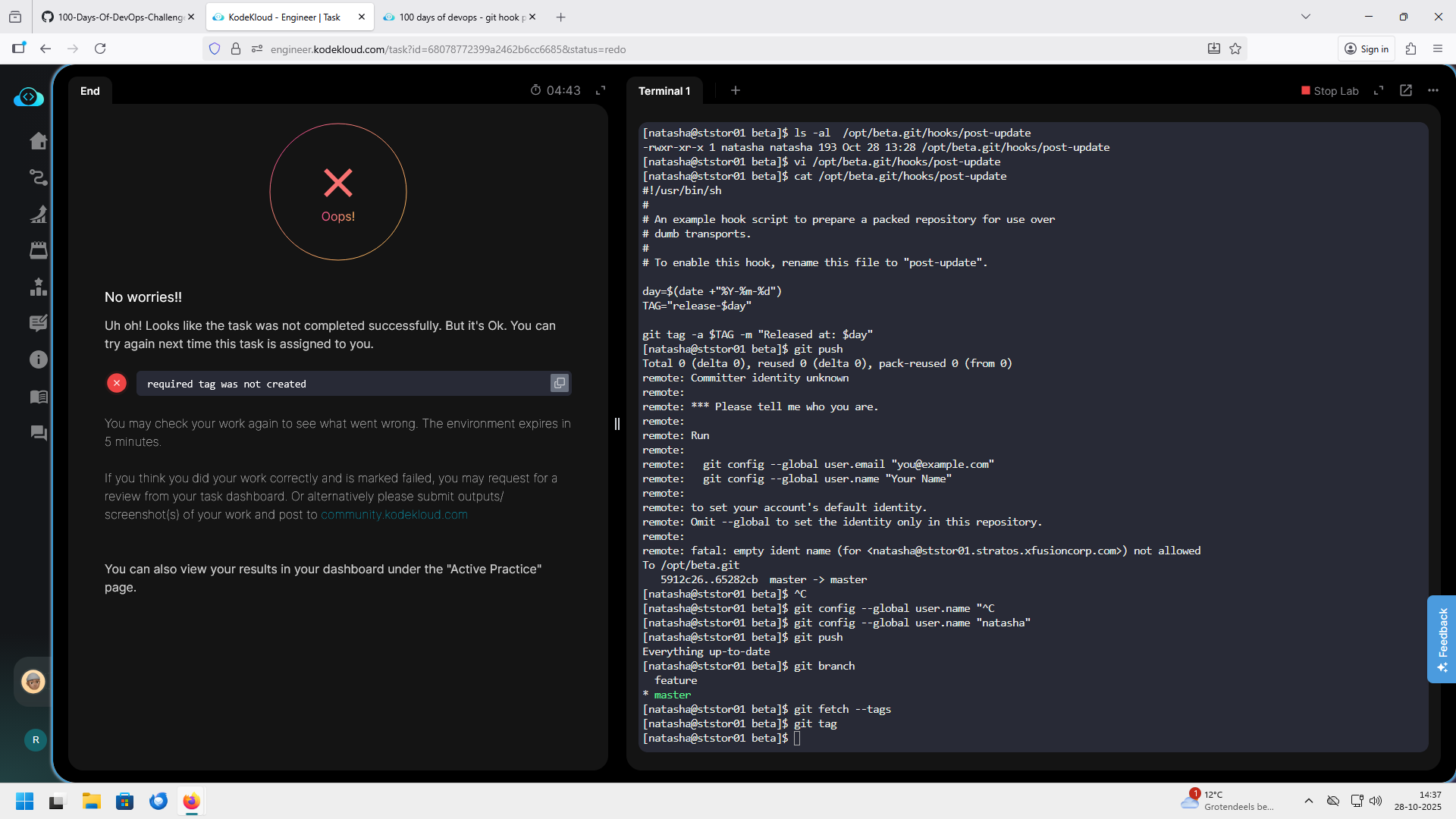Open the Home sidebar icon
The height and width of the screenshot is (819, 1456).
pos(38,141)
